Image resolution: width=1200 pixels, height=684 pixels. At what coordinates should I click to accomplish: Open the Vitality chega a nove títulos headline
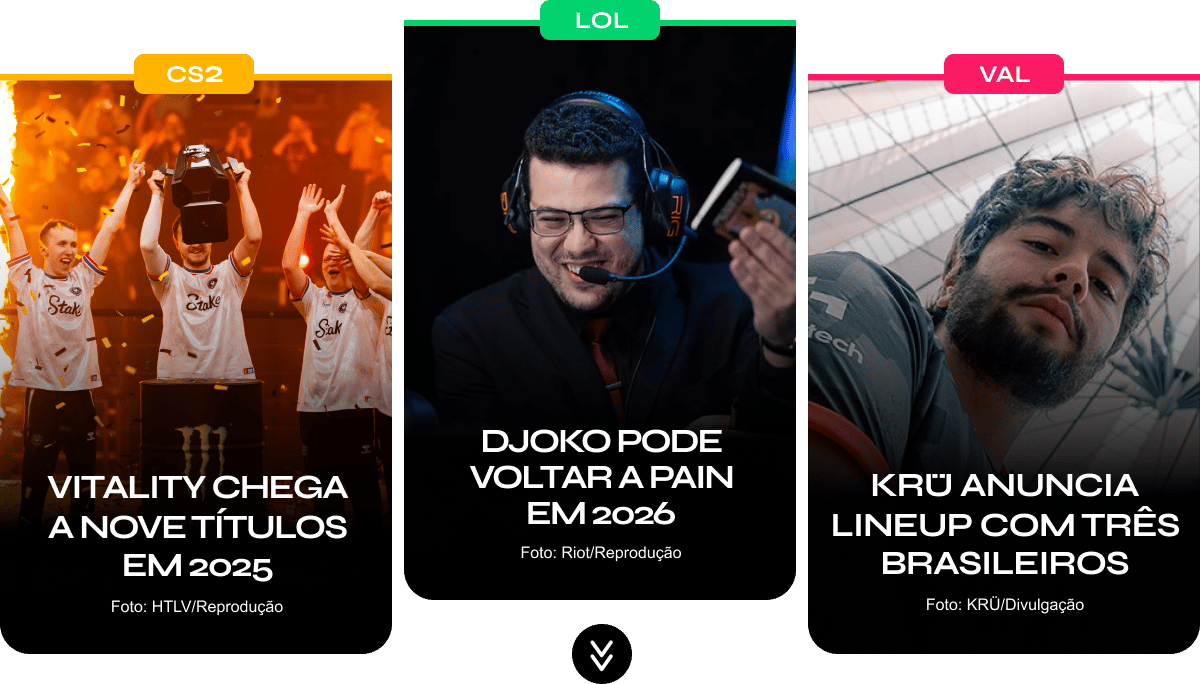(198, 528)
